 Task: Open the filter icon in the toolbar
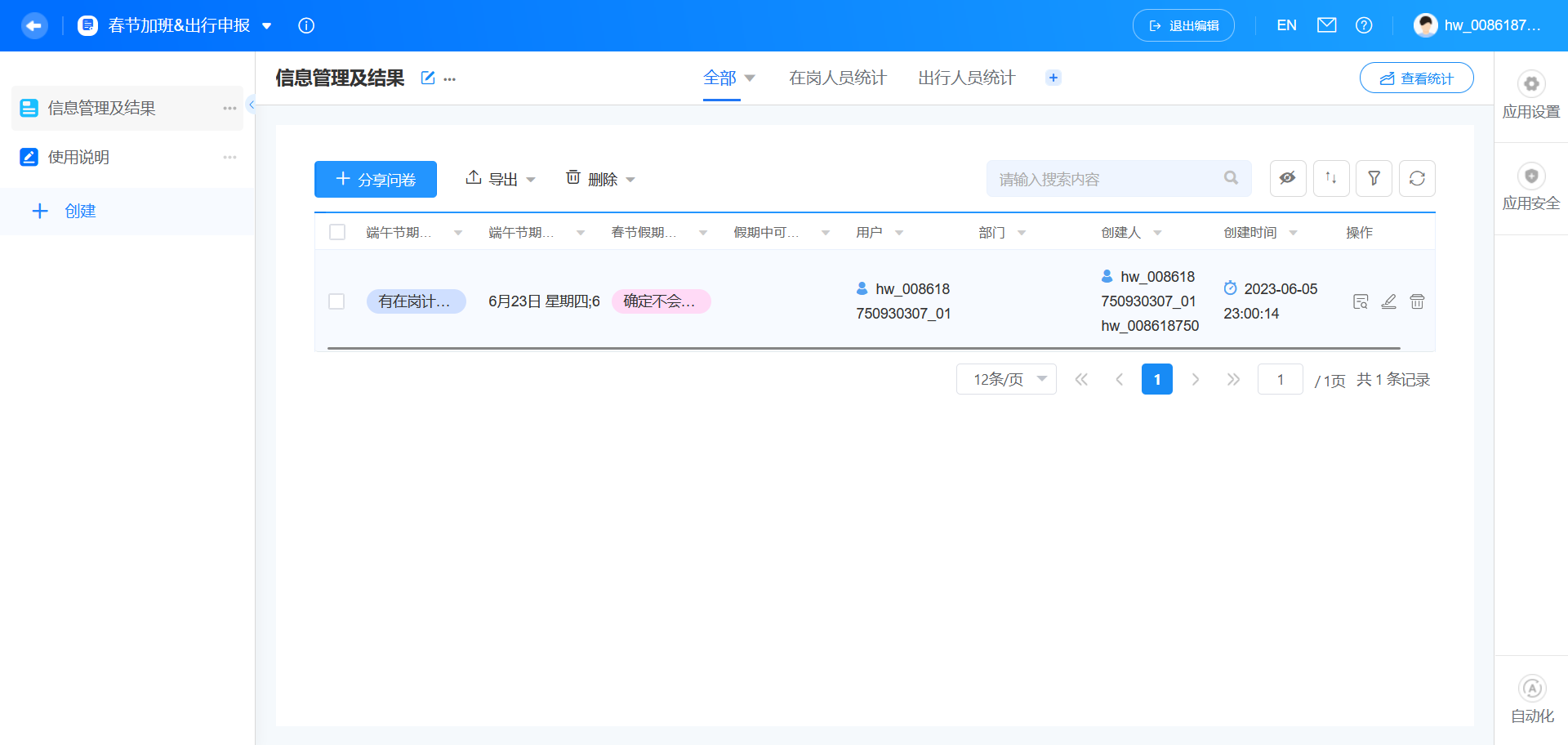1374,178
